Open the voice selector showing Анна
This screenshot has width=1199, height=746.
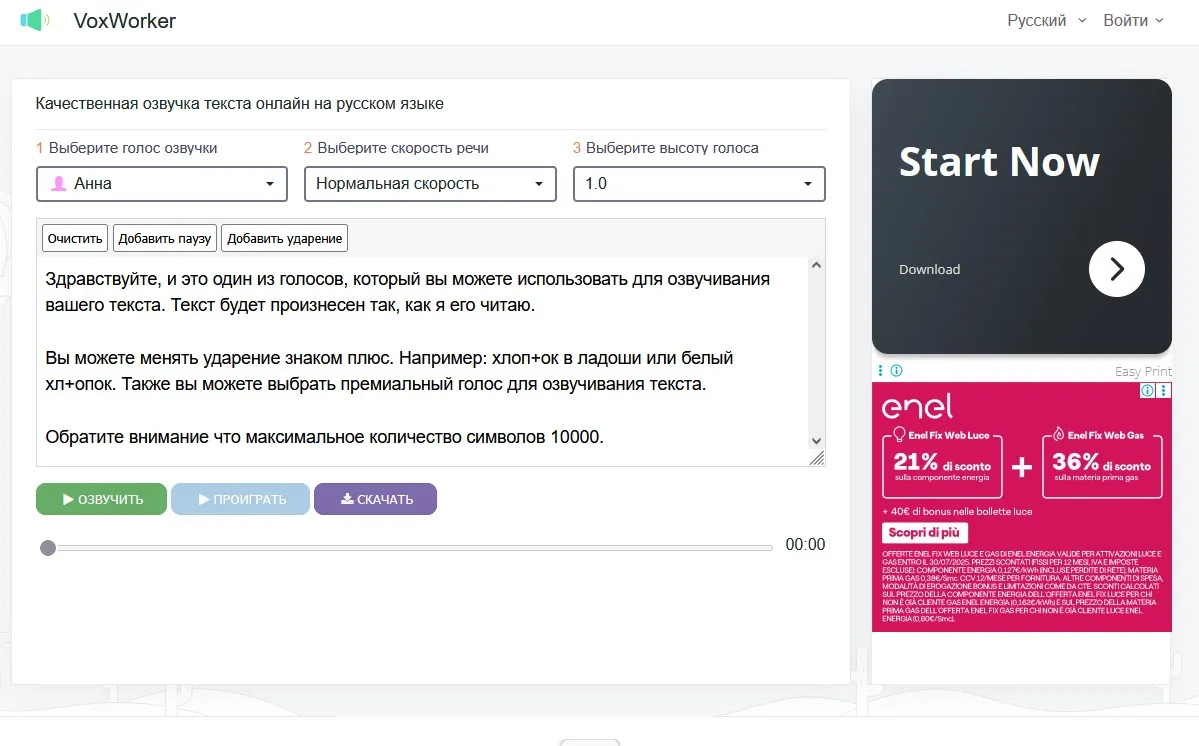(x=162, y=184)
